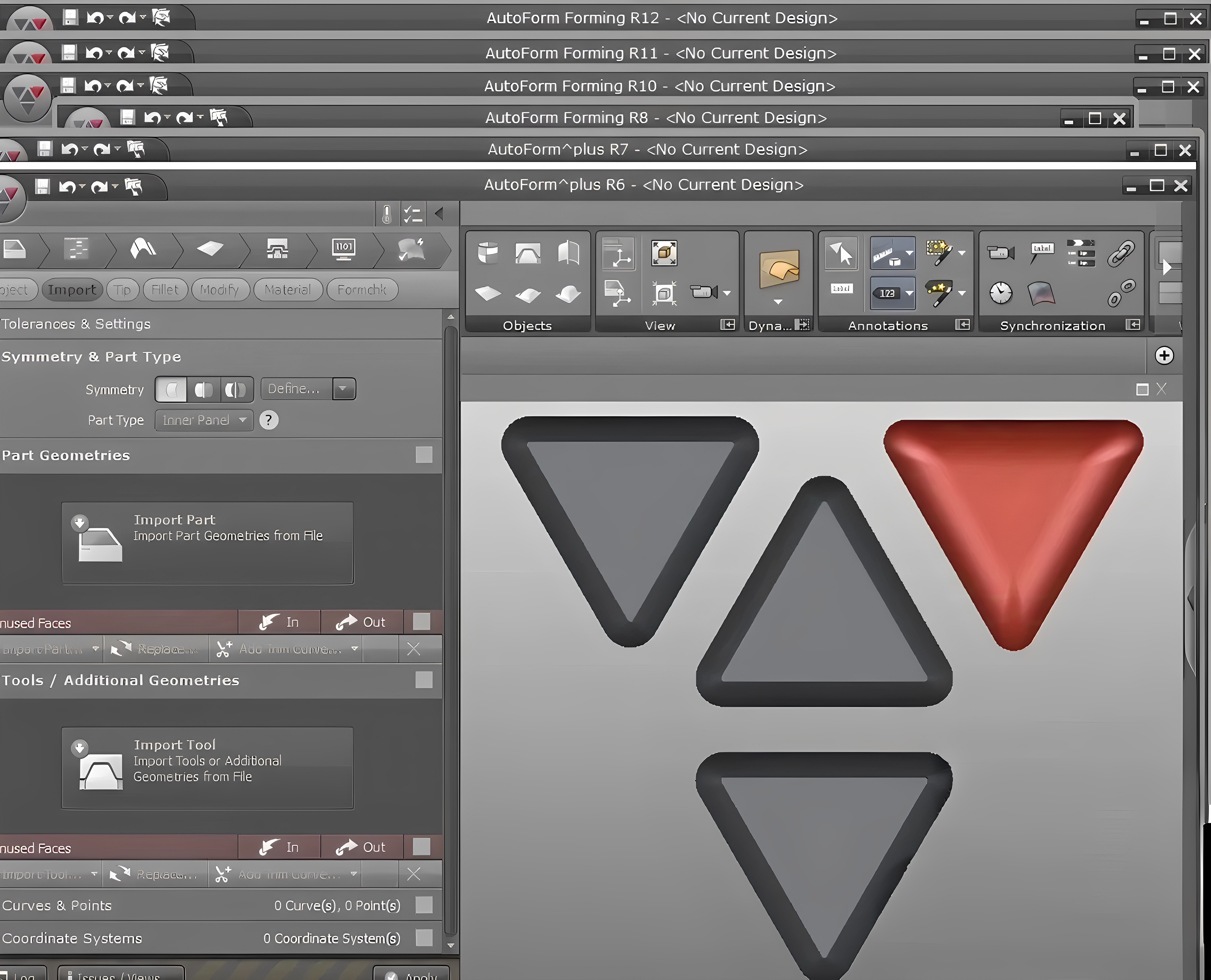The height and width of the screenshot is (980, 1211).
Task: Click the chain link icon in the Synchronization group
Action: pyautogui.click(x=1121, y=253)
